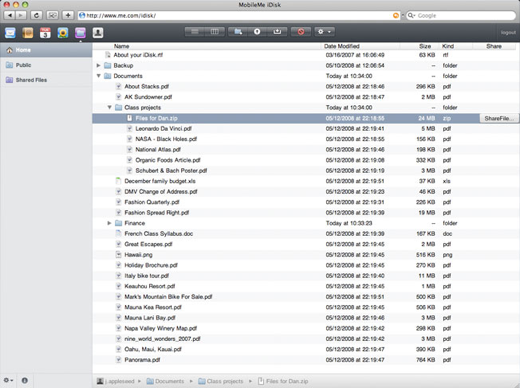This screenshot has width=520, height=388.
Task: Open the MobileMe Contacts address book icon
Action: click(28, 33)
